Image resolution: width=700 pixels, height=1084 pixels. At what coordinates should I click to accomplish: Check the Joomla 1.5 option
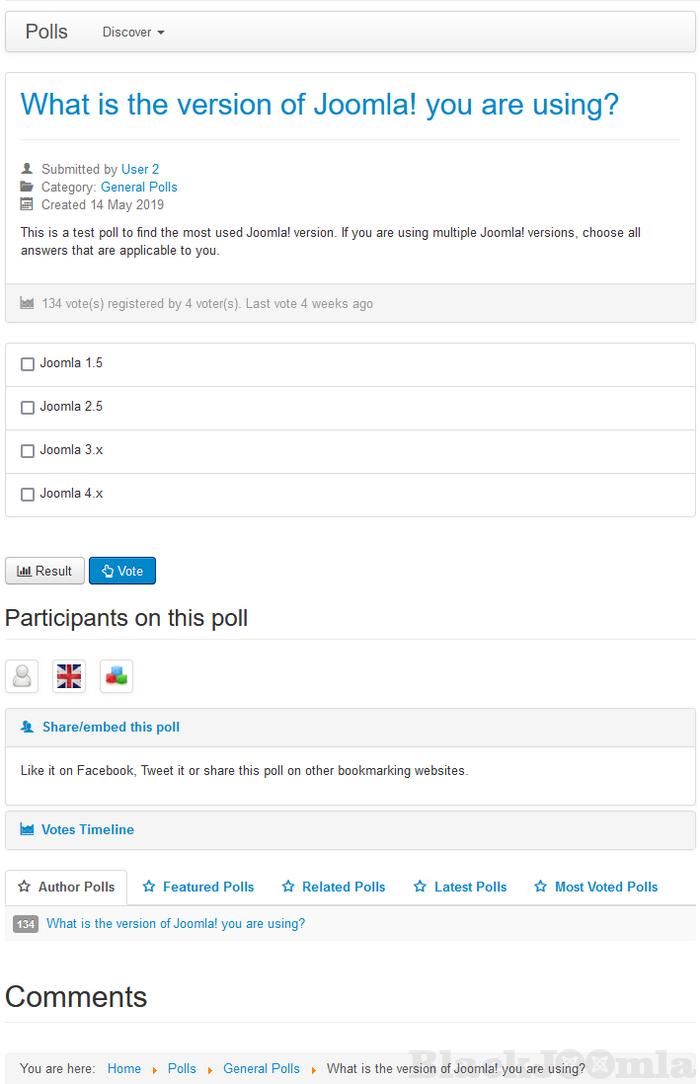(28, 364)
